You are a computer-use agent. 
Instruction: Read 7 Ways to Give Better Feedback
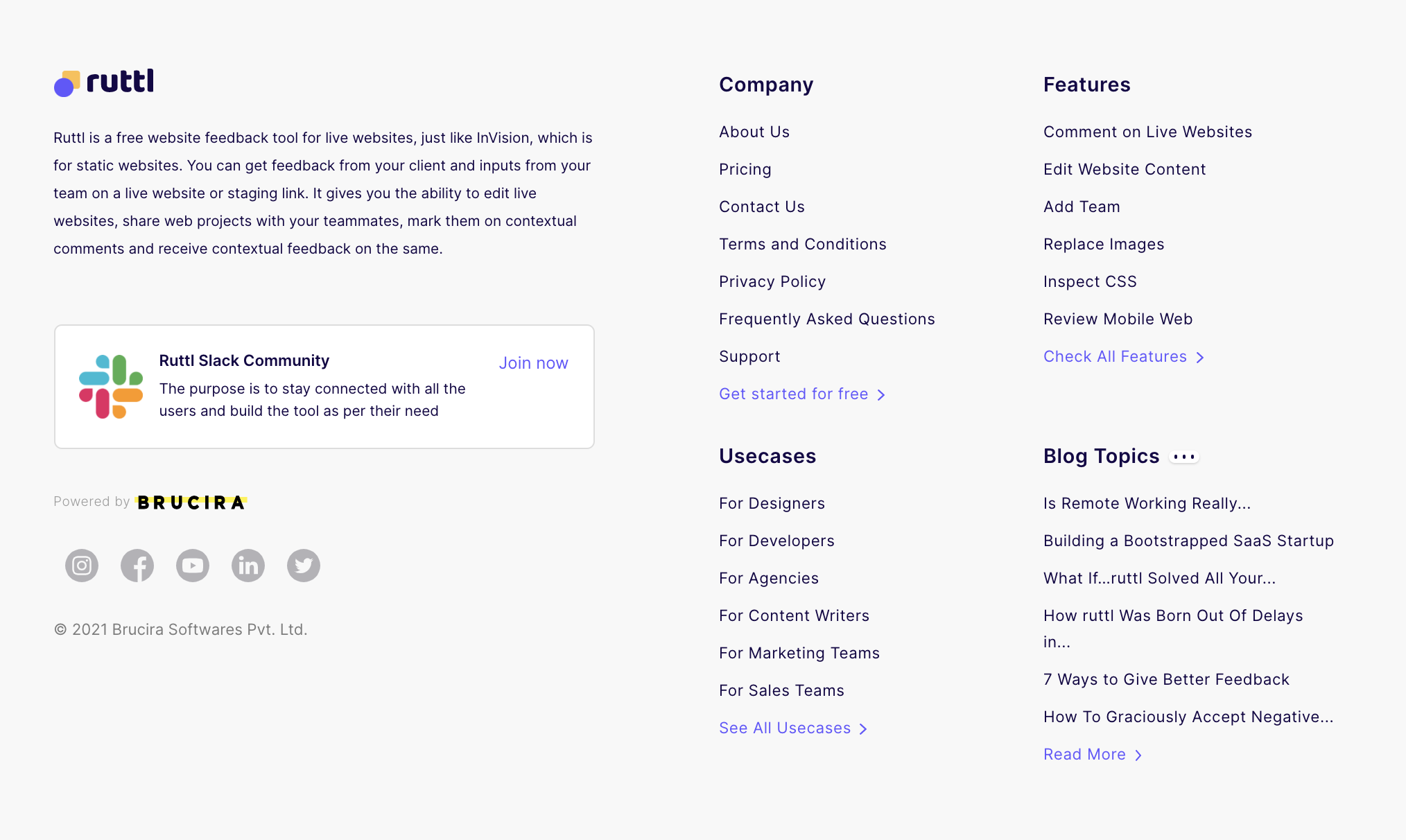coord(1166,680)
